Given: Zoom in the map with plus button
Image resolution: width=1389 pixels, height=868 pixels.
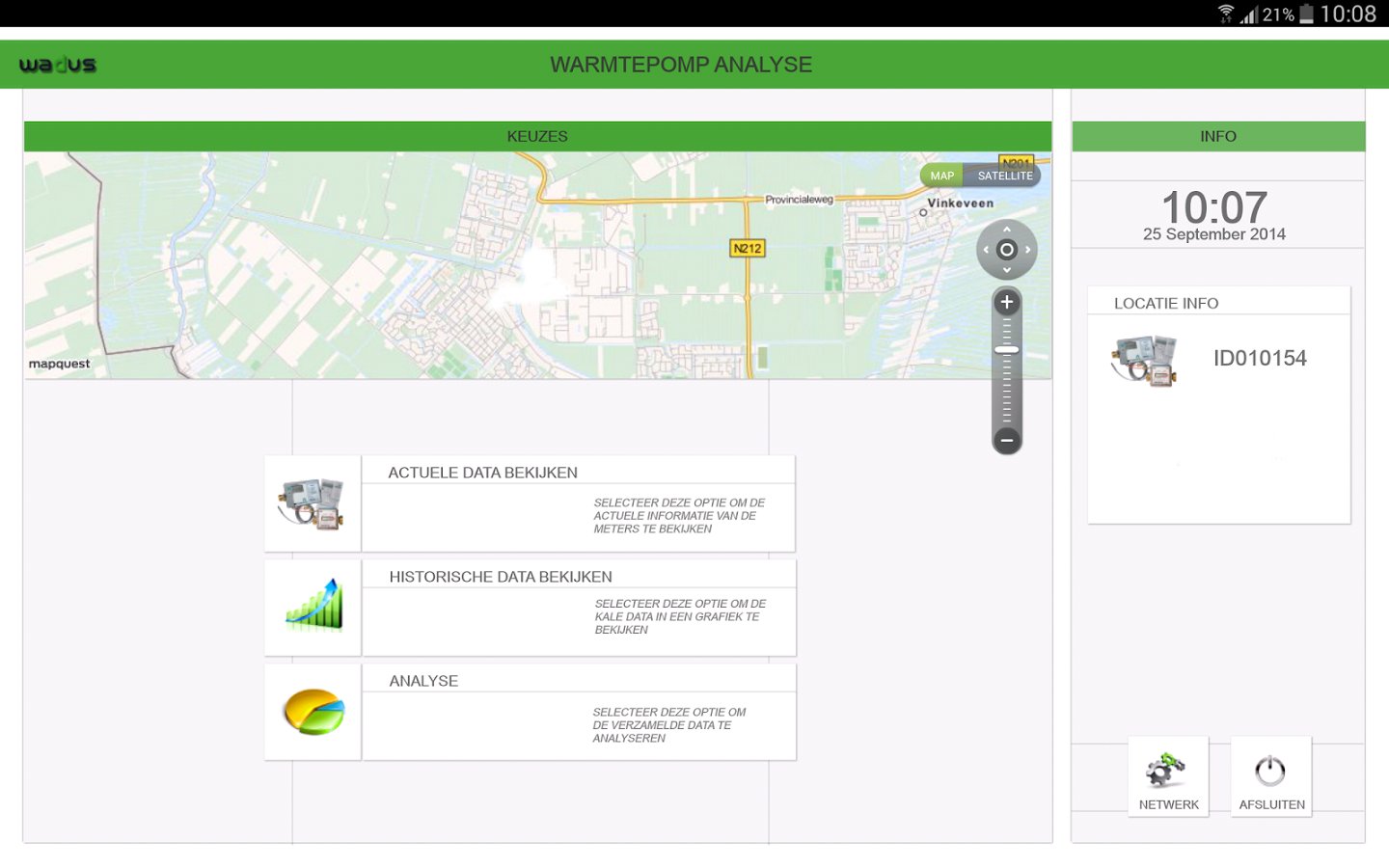Looking at the screenshot, I should point(1007,302).
